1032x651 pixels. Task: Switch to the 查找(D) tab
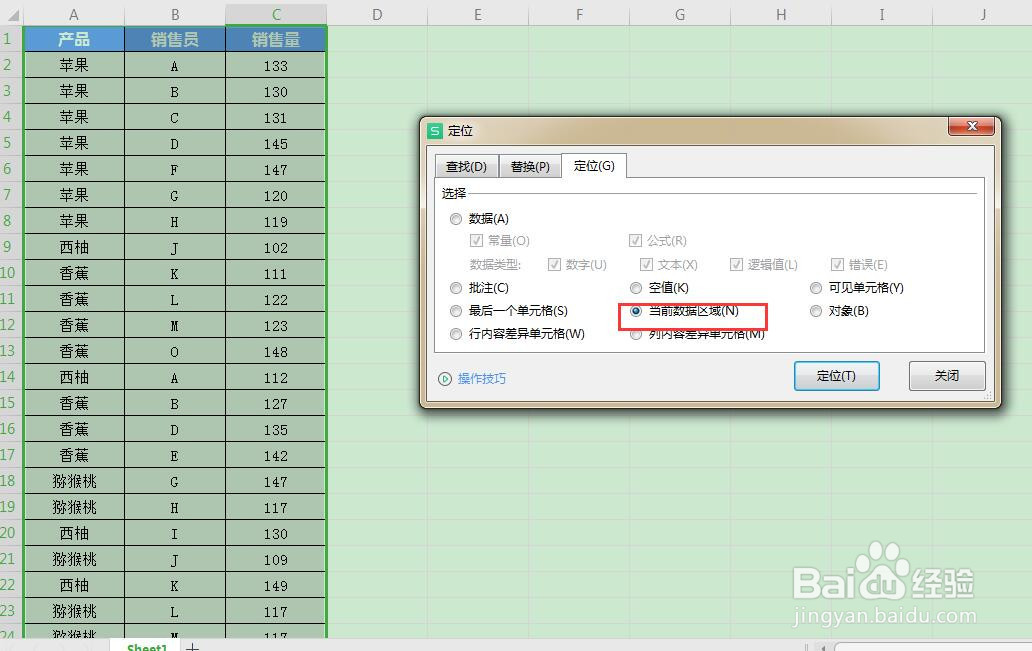466,166
